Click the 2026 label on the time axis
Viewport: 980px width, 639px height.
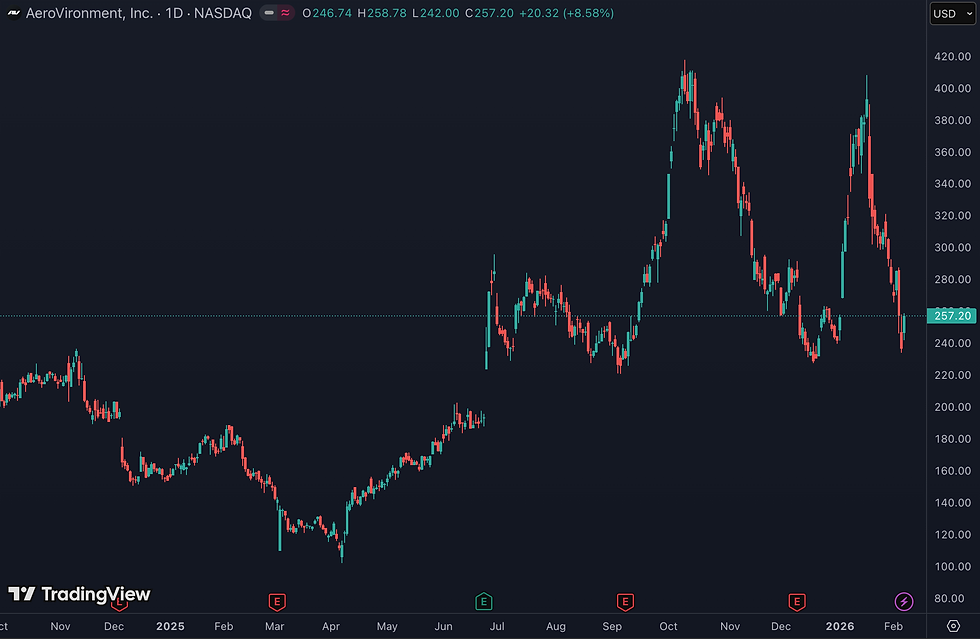click(x=840, y=626)
